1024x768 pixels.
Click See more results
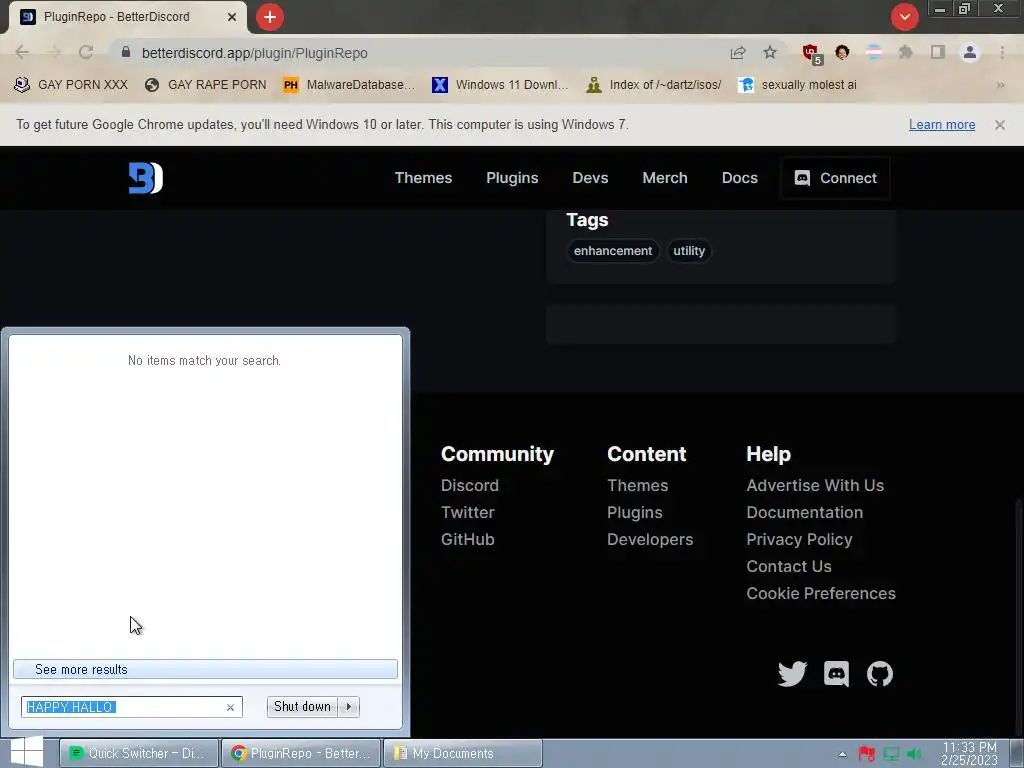point(205,669)
